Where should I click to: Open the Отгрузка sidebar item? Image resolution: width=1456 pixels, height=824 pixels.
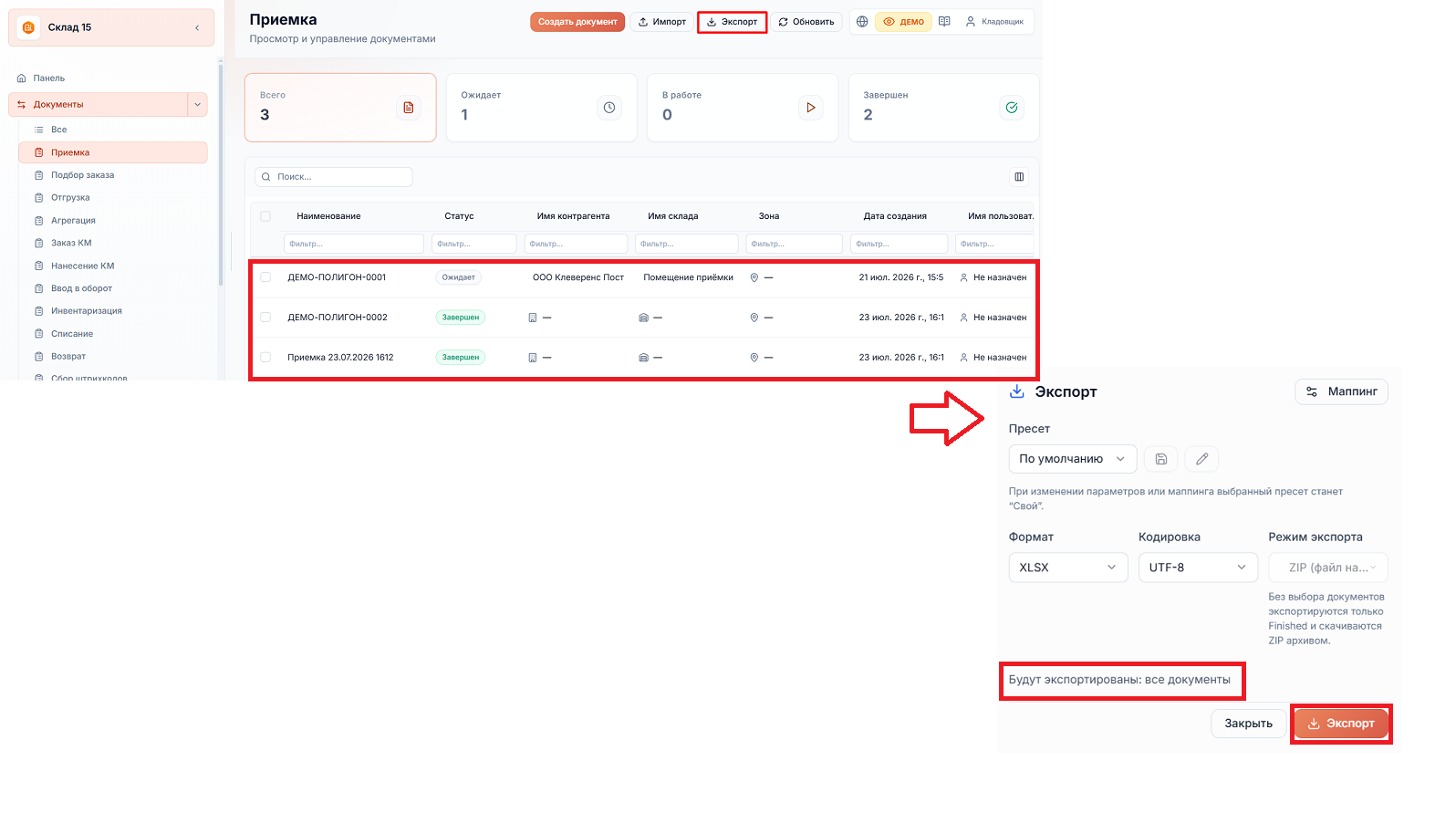[70, 198]
